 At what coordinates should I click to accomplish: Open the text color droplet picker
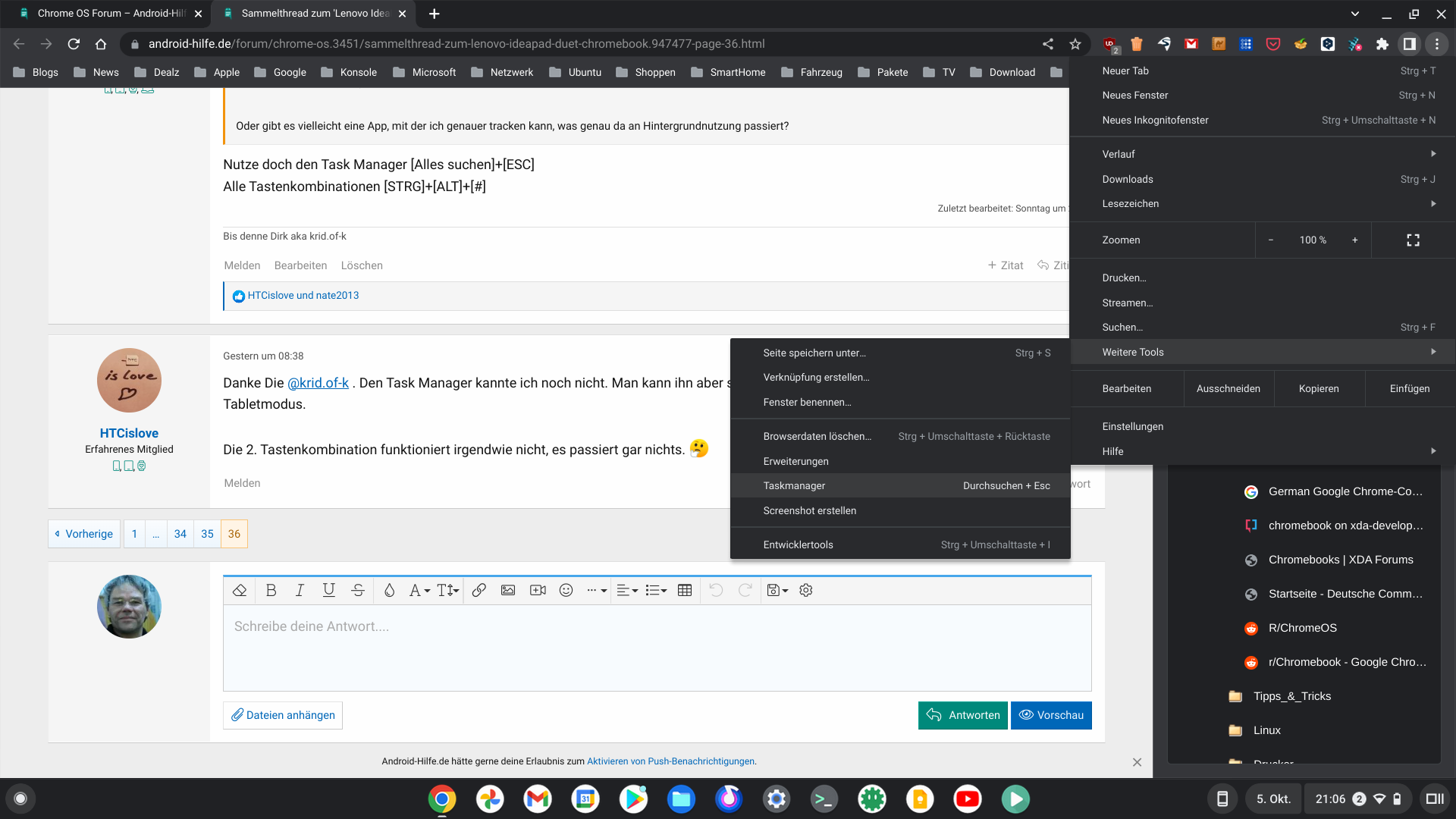[389, 591]
